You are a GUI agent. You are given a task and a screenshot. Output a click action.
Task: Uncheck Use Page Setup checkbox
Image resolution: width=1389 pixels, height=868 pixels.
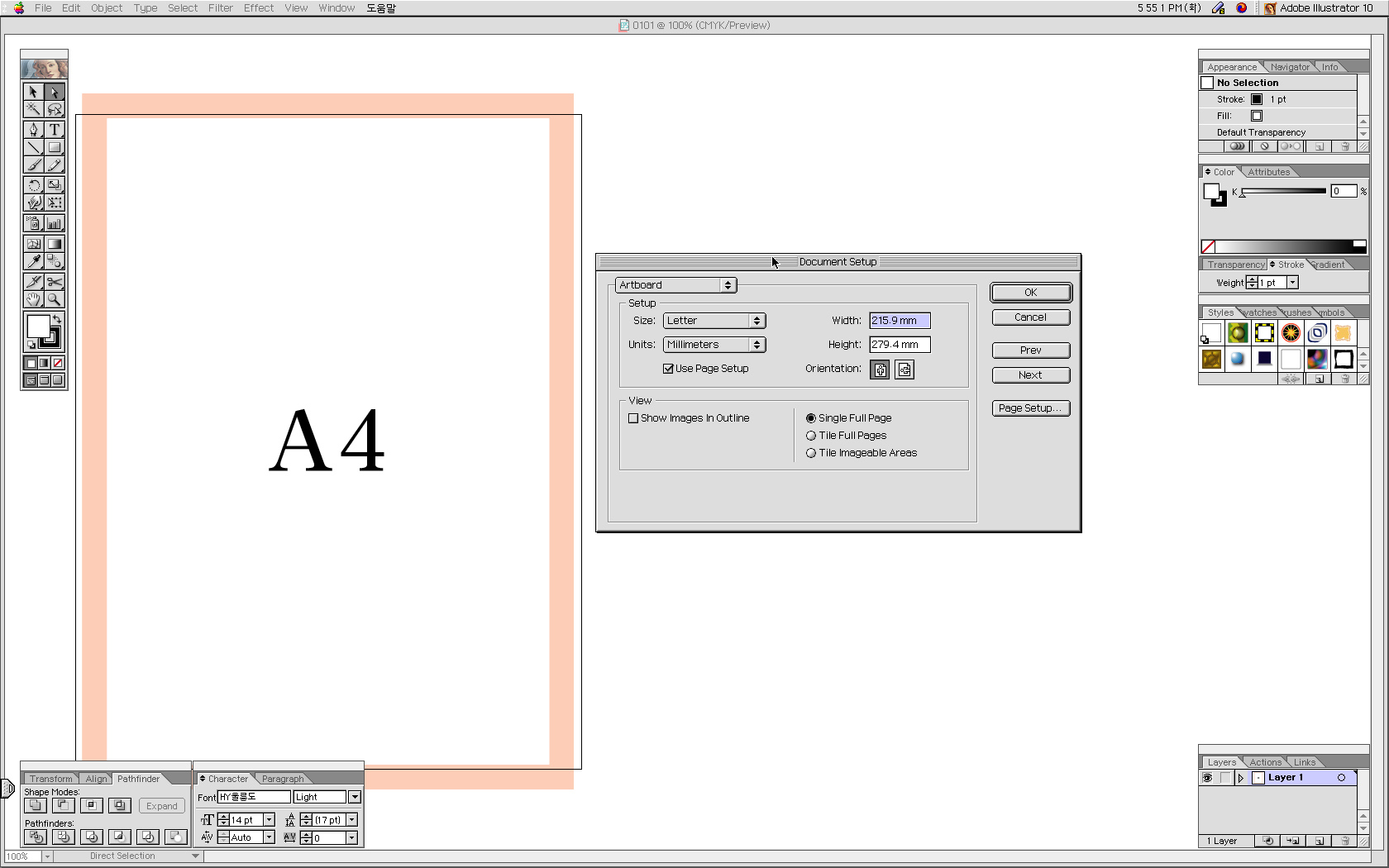point(668,369)
